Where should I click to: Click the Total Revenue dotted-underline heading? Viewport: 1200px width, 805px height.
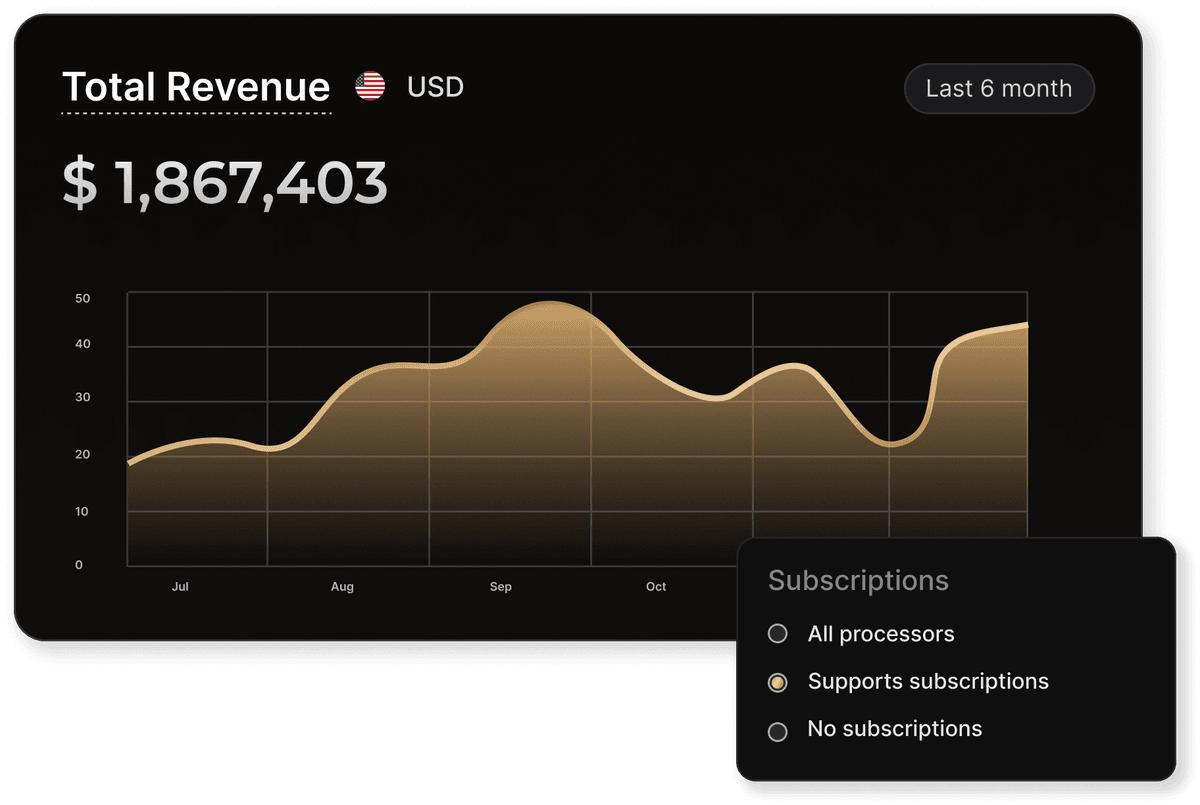pos(196,88)
